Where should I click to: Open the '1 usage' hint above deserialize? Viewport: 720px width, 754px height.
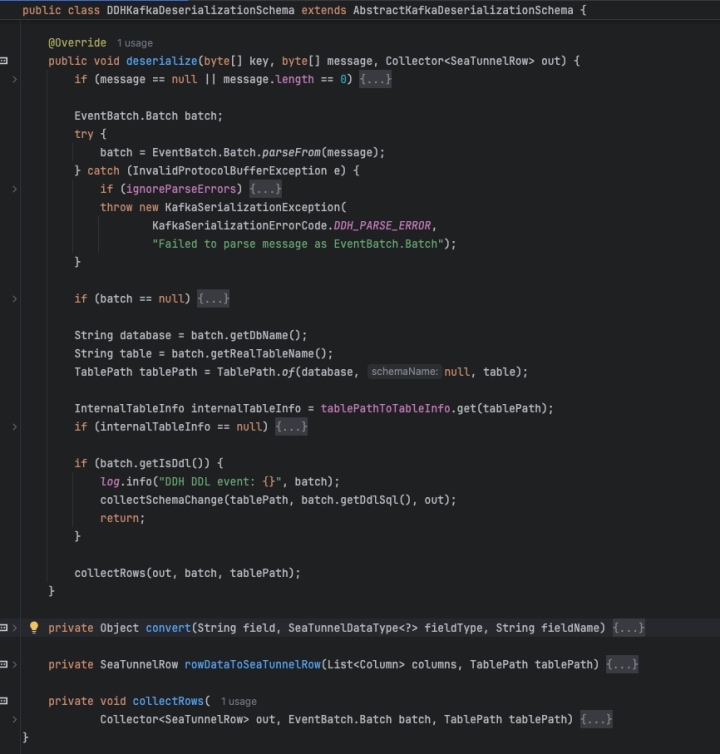tap(137, 44)
